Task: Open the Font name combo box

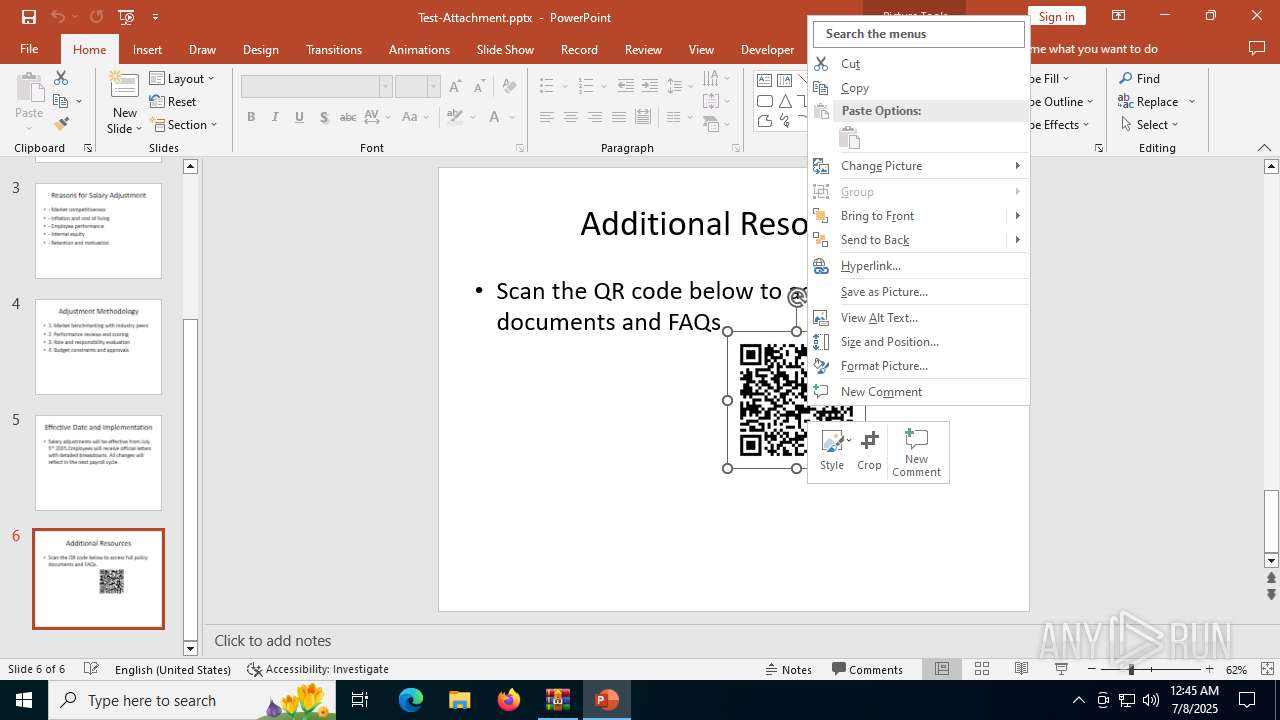Action: click(316, 86)
